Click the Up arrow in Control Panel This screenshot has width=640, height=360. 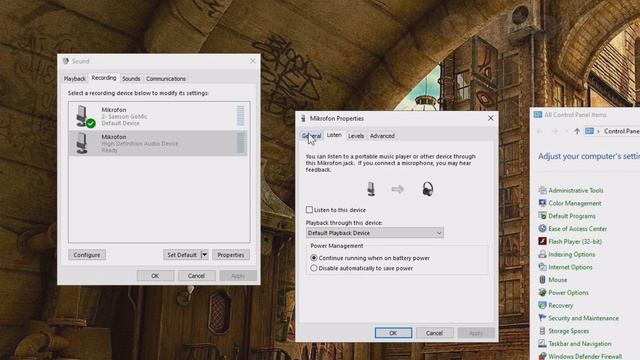click(x=577, y=131)
